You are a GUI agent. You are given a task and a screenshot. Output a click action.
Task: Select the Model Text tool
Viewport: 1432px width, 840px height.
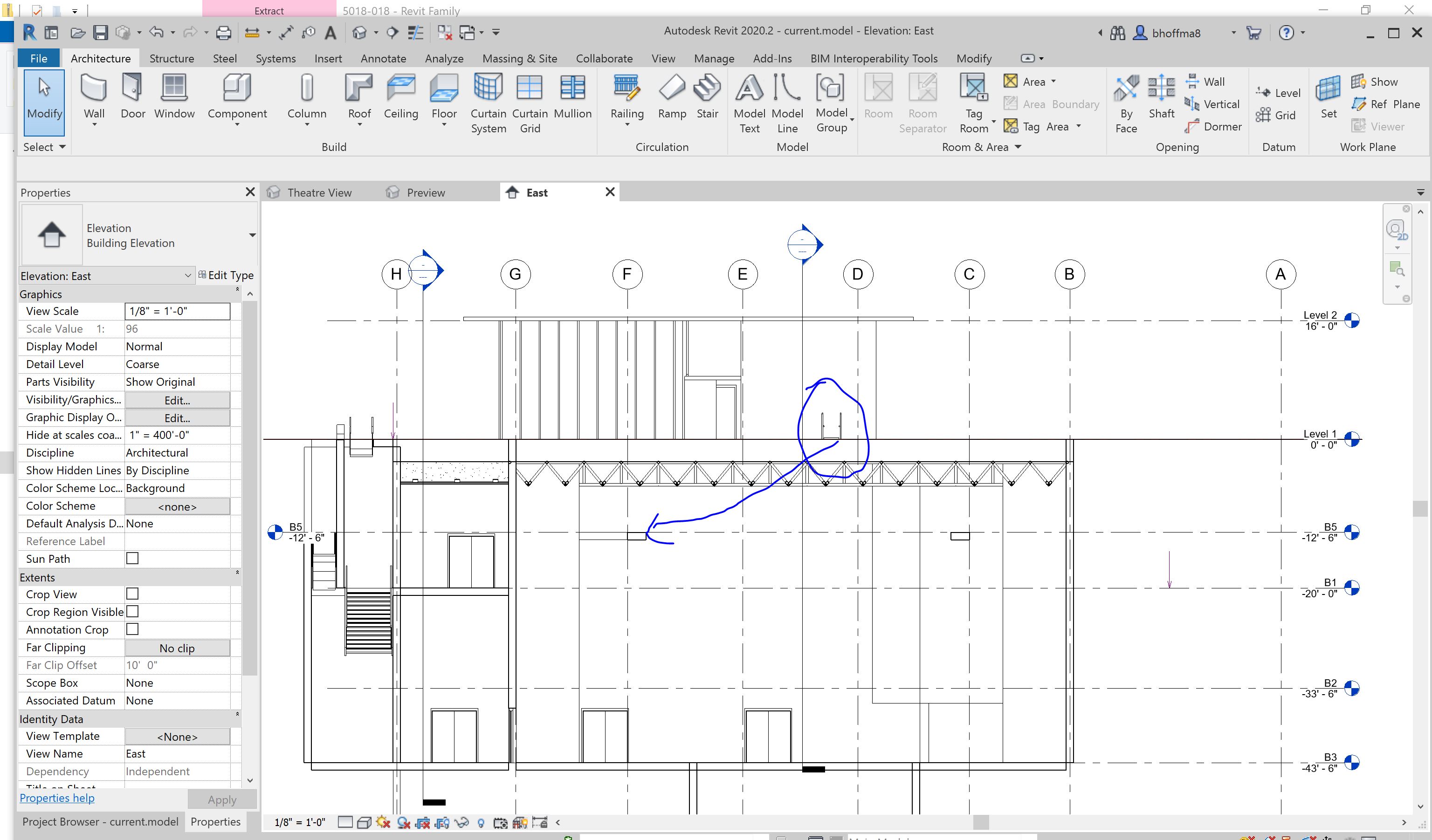tap(749, 102)
